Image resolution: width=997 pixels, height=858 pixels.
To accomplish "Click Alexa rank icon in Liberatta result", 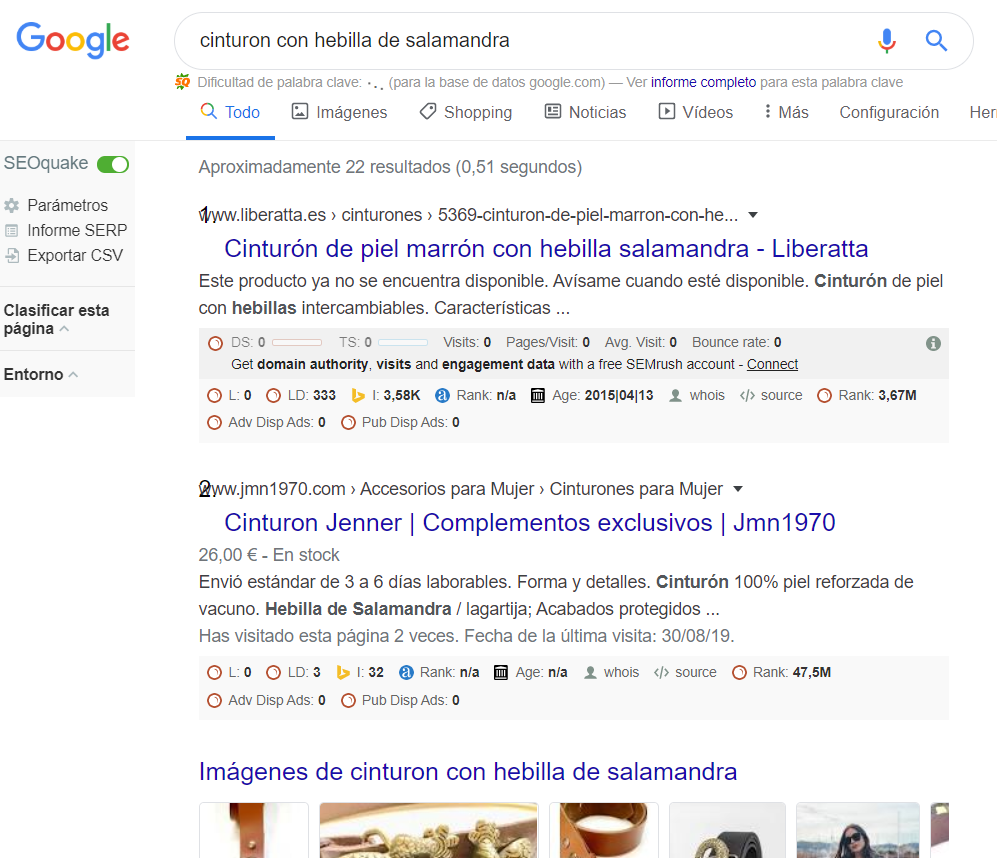I will (442, 396).
